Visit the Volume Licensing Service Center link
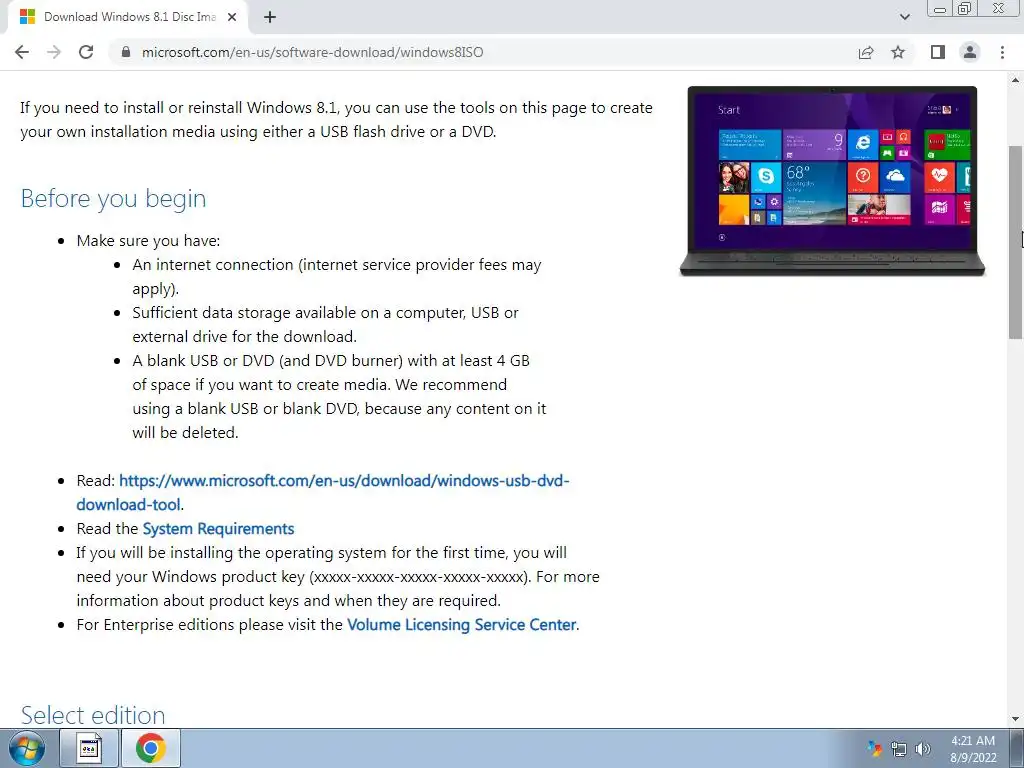The height and width of the screenshot is (768, 1024). point(462,624)
